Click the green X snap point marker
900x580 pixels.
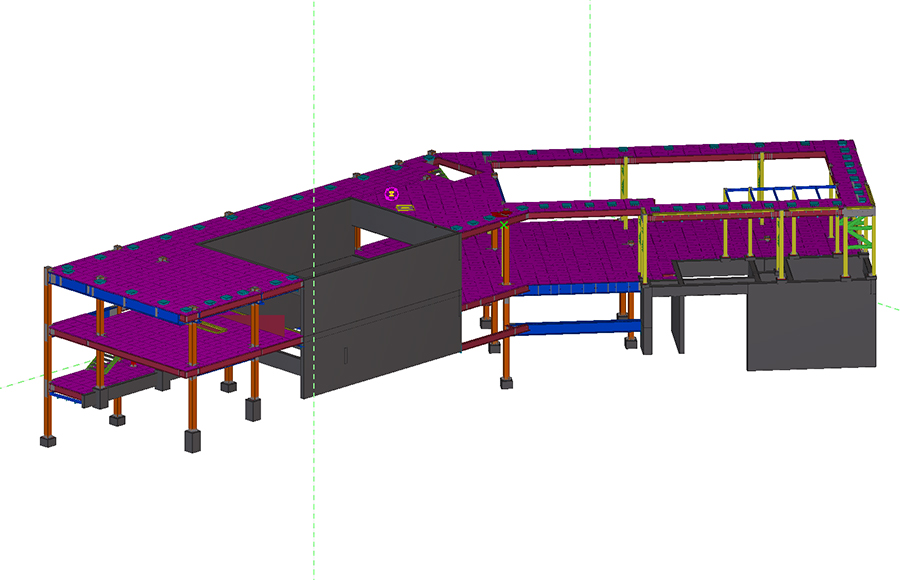point(502,225)
